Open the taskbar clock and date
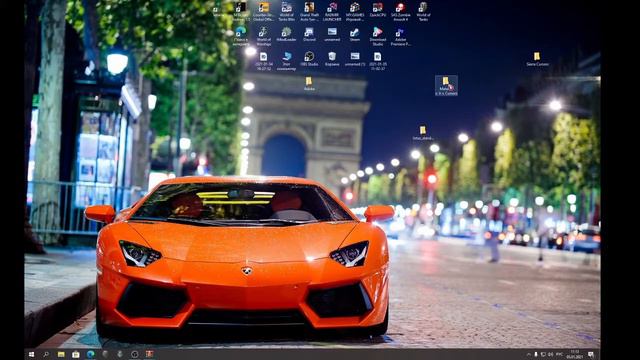This screenshot has width=640, height=360. (x=575, y=354)
